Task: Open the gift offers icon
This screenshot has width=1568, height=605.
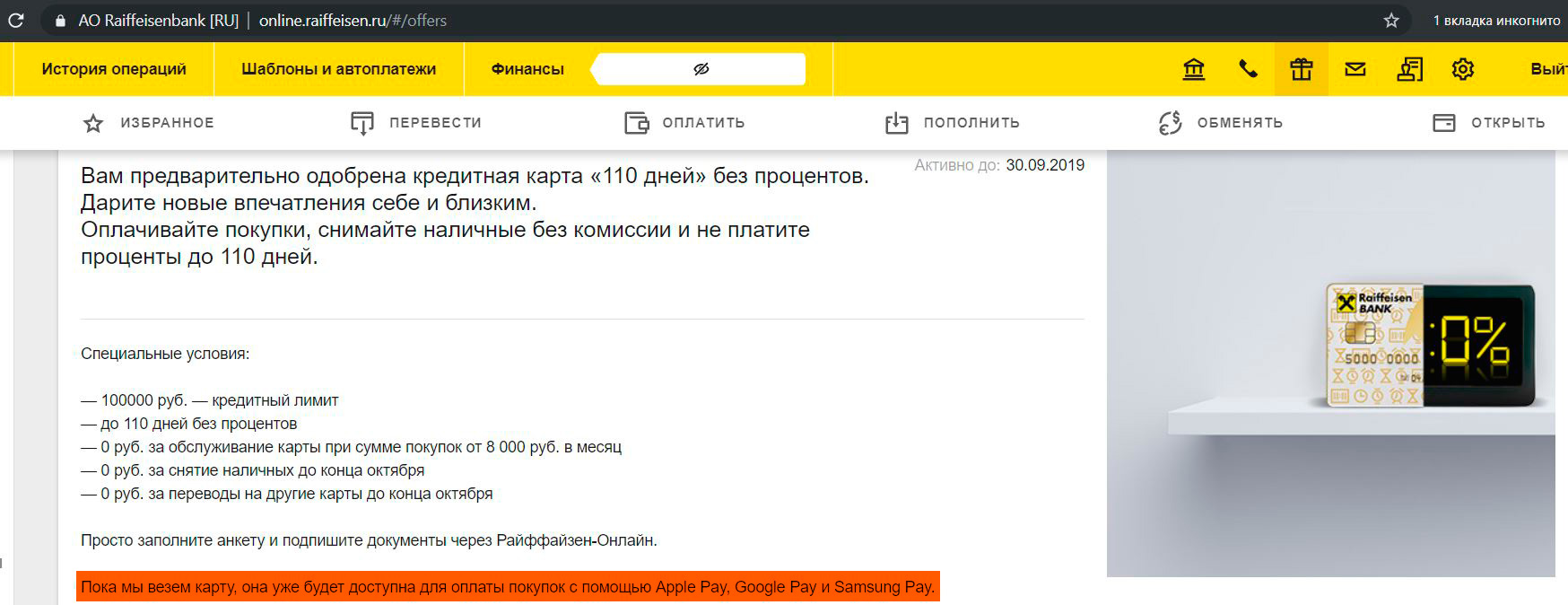Action: tap(1301, 69)
